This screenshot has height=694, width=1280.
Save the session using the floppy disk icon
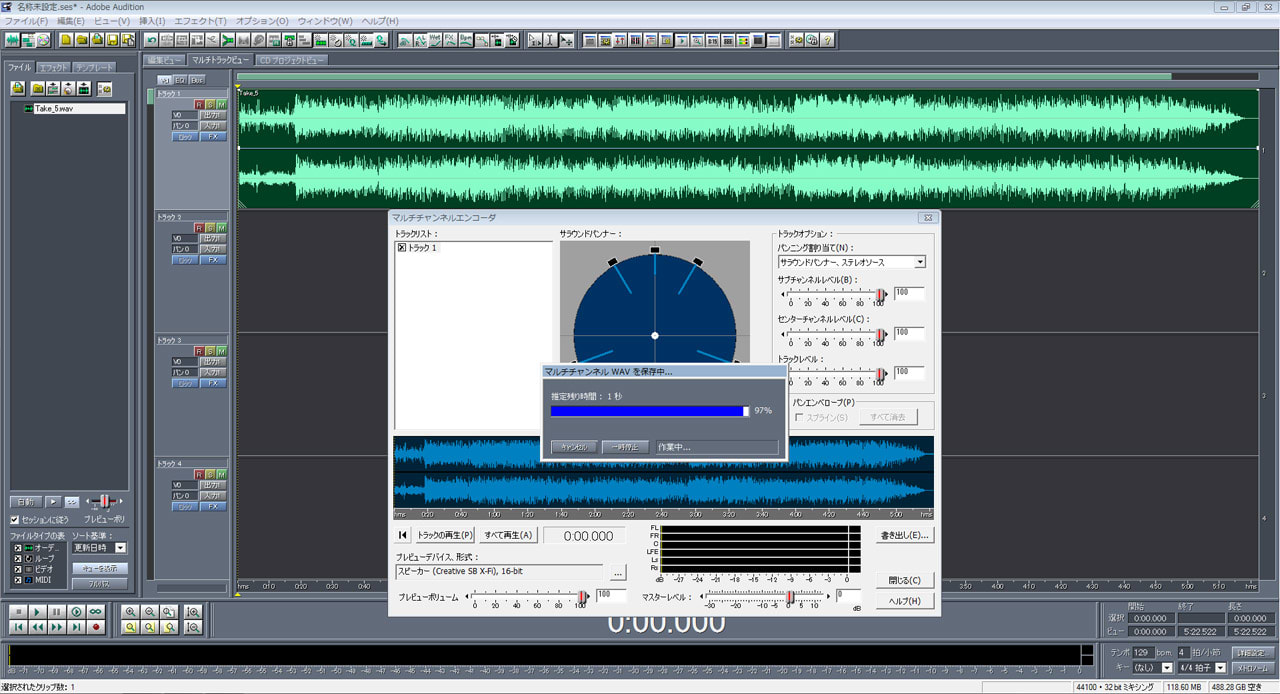(113, 40)
